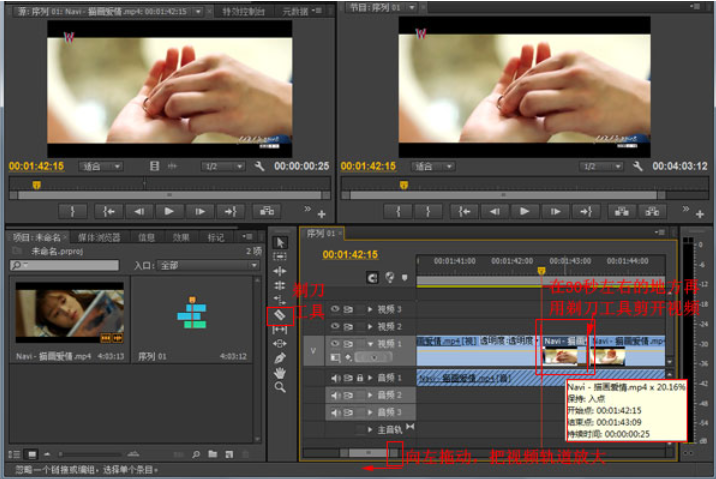Screen dimensions: 716x479
Task: Expand the 主音轨 master track
Action: [370, 430]
